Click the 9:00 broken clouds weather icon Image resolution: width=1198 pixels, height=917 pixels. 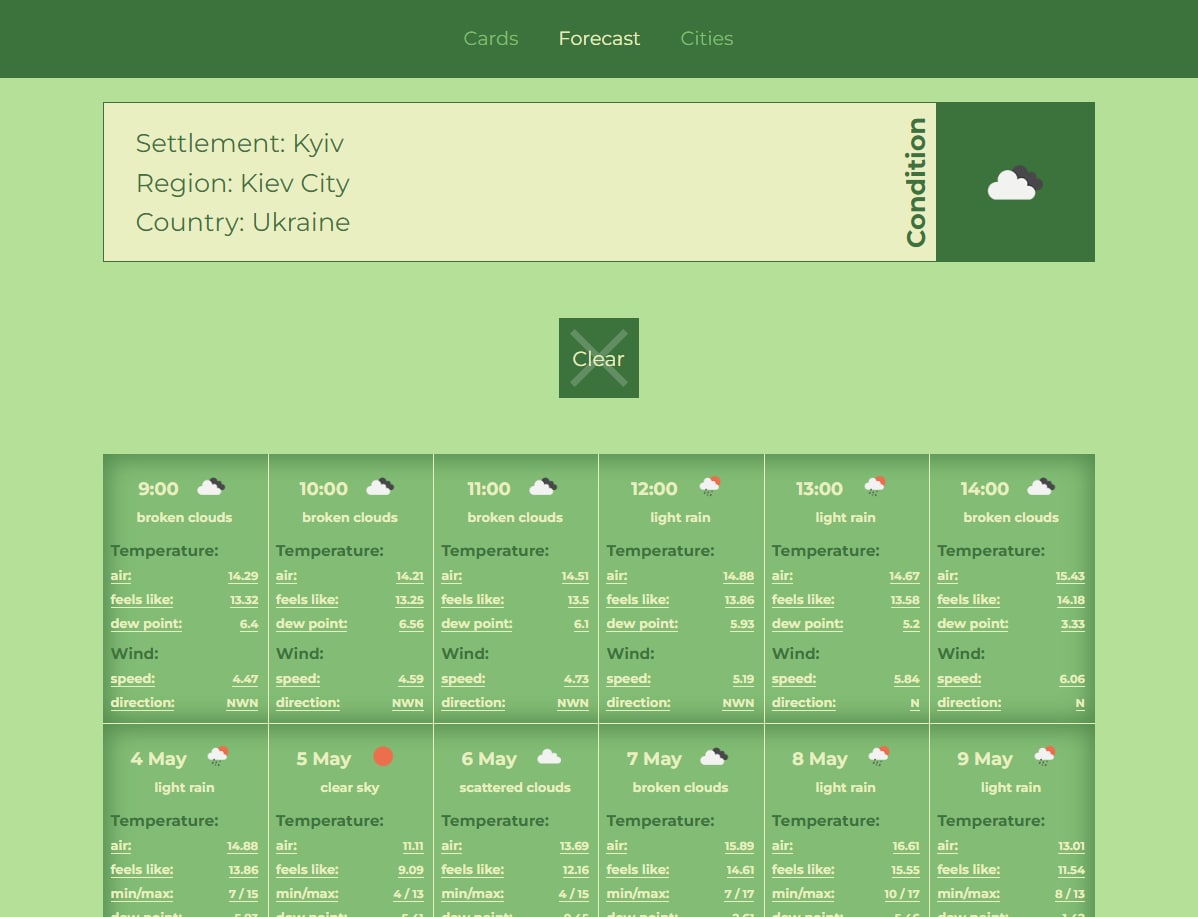[x=211, y=487]
